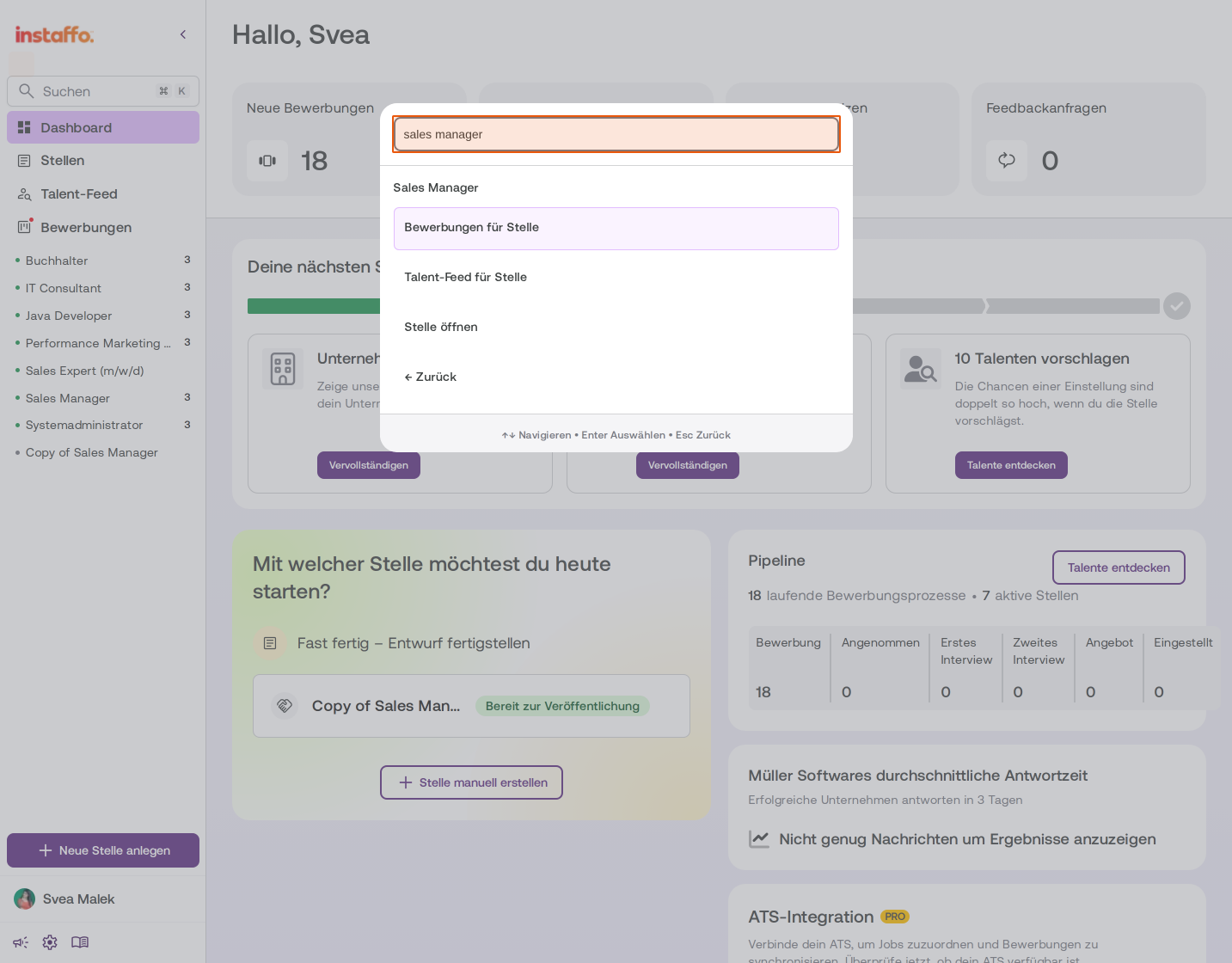Choose Bewerbungen für Stelle option

(616, 229)
